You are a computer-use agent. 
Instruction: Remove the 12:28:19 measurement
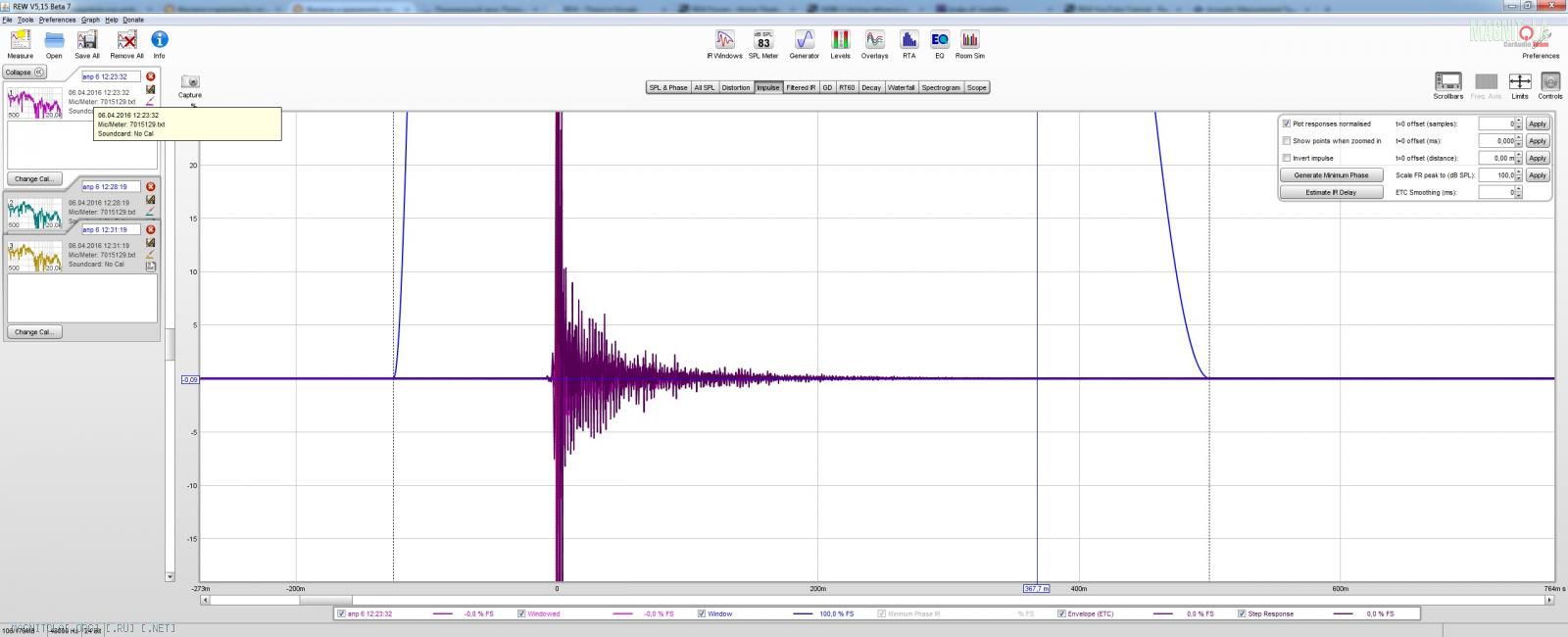click(151, 187)
